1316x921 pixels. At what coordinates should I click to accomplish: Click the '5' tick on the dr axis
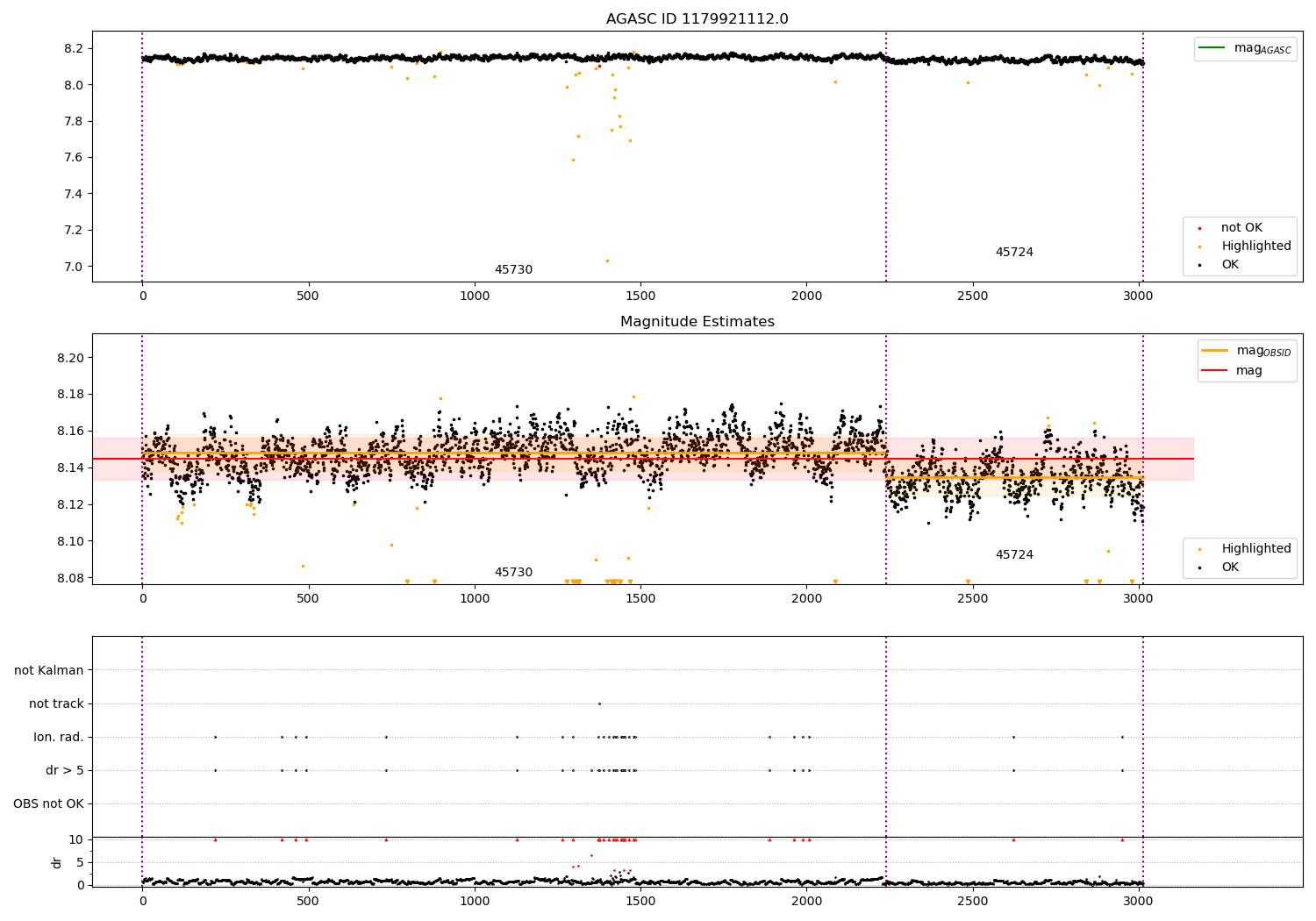coord(80,862)
